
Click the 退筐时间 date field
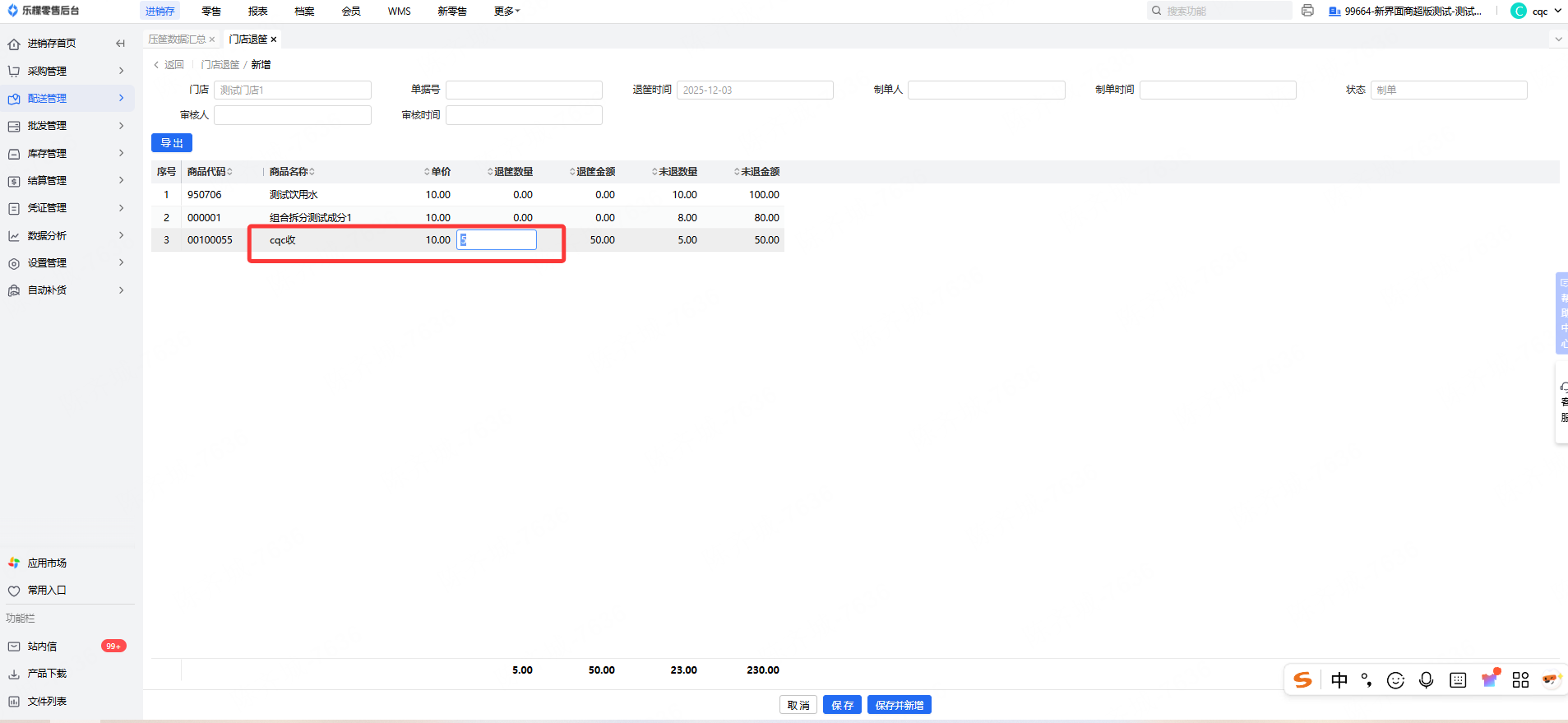(755, 90)
